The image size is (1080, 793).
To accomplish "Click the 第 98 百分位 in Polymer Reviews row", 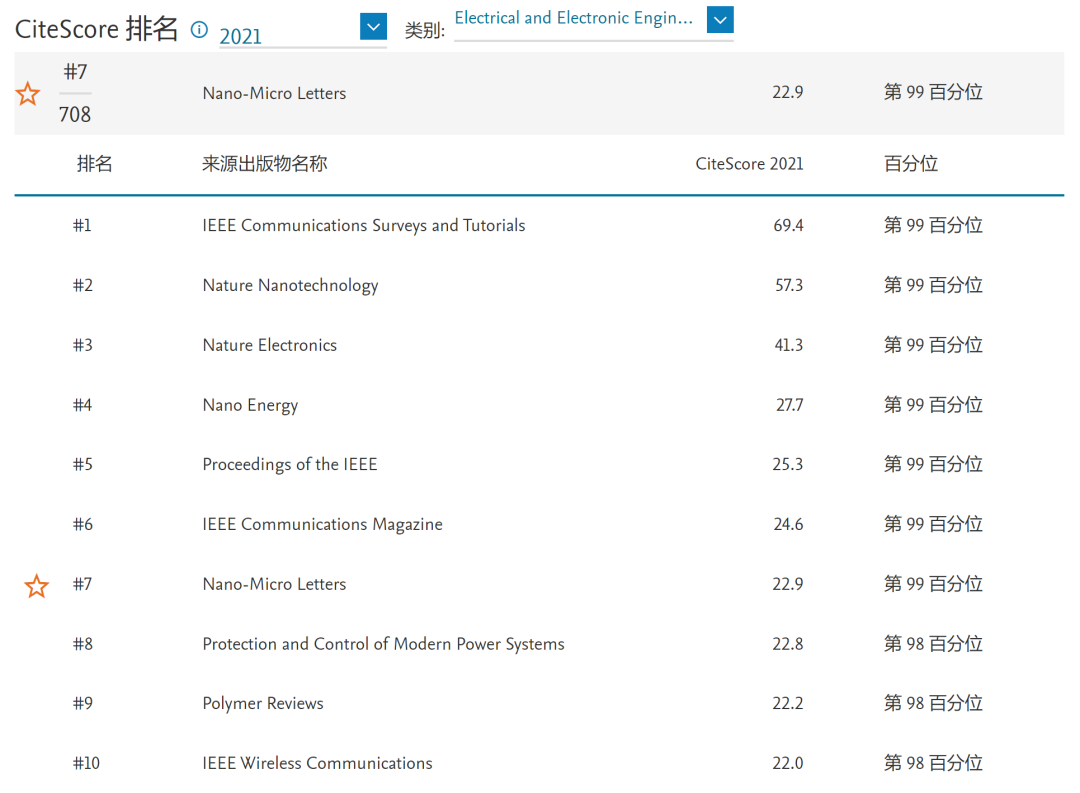I will pos(933,703).
